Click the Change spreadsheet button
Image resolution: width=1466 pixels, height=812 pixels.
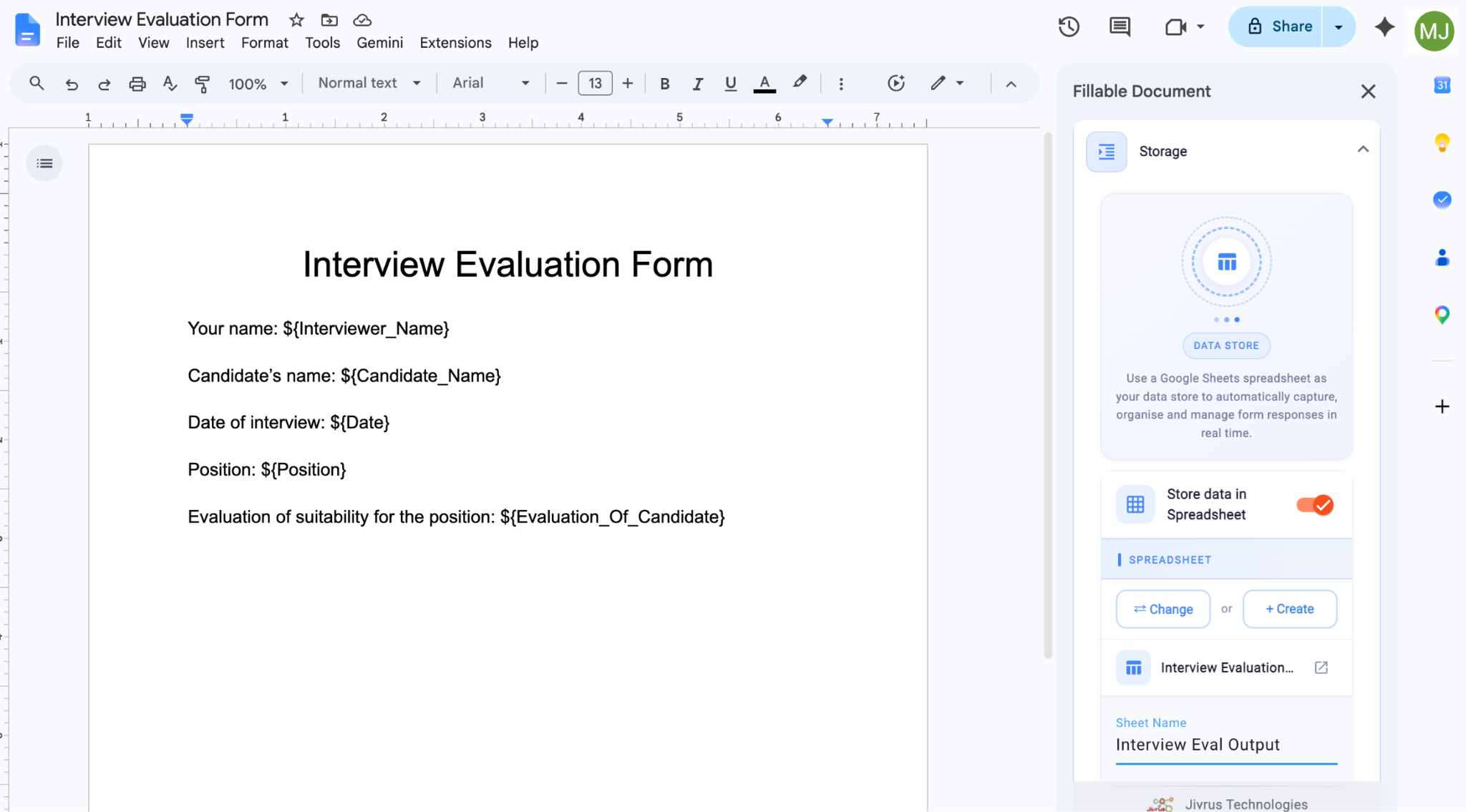pos(1163,609)
